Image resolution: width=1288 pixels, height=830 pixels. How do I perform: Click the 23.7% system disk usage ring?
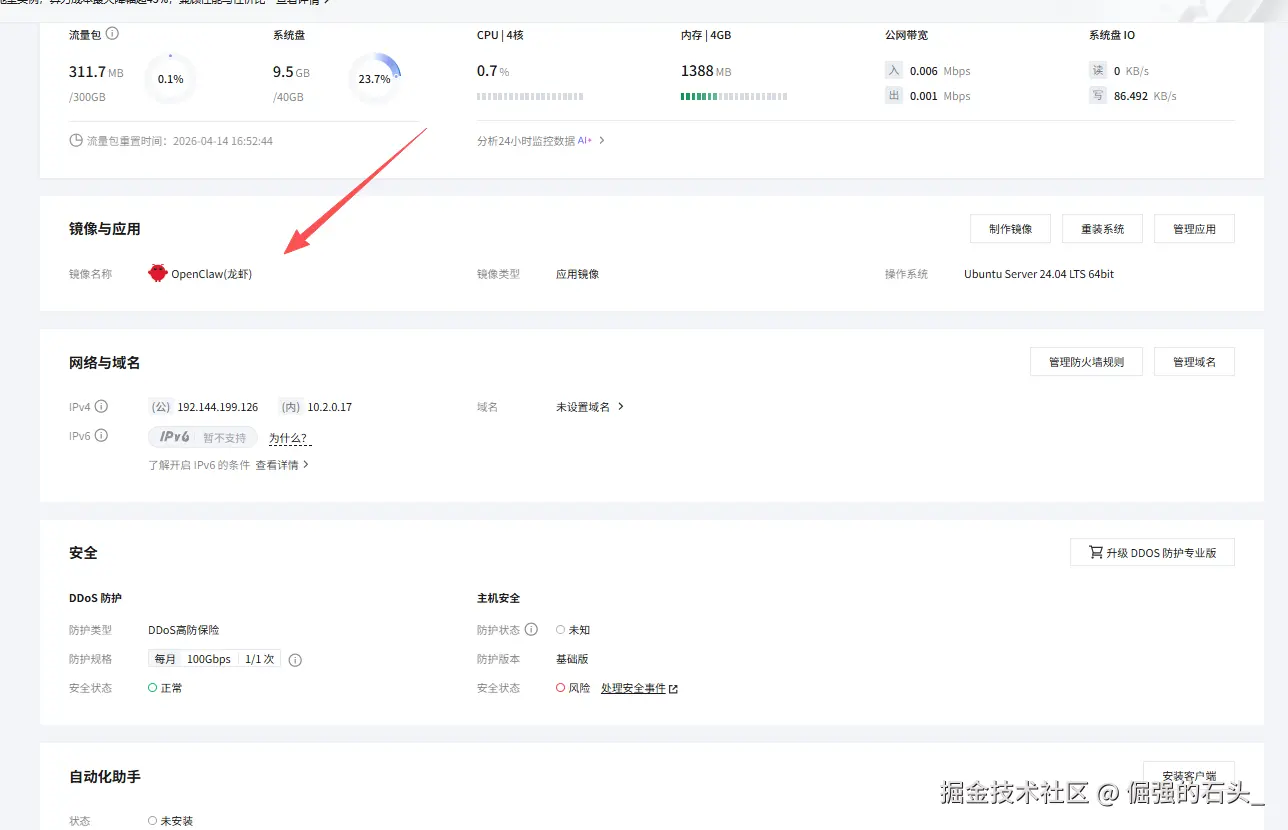pos(375,79)
